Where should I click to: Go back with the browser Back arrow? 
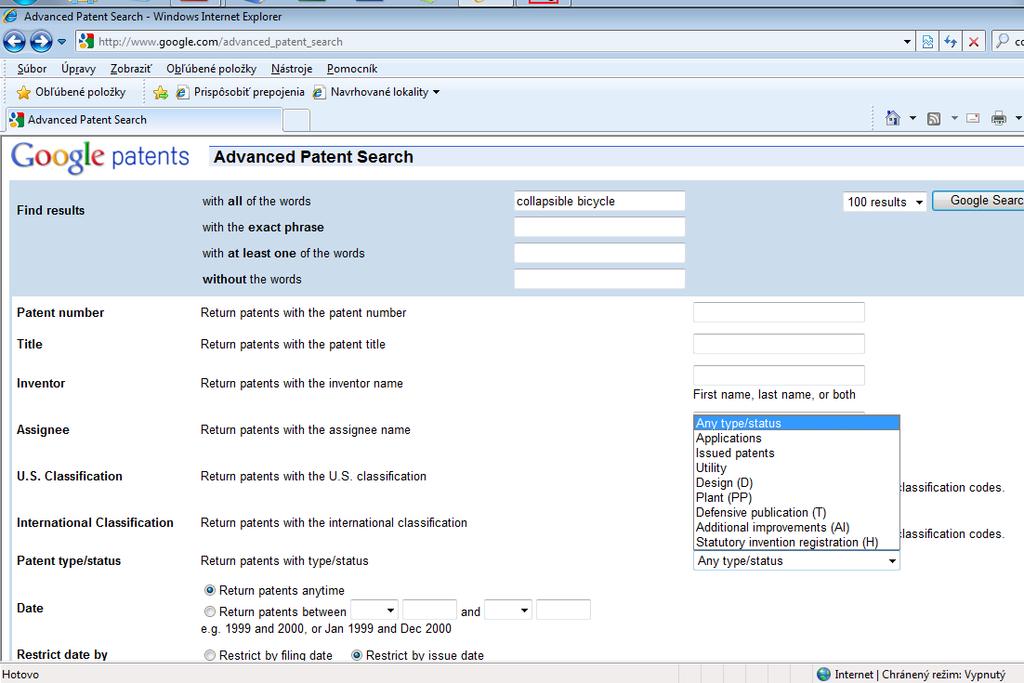point(14,42)
